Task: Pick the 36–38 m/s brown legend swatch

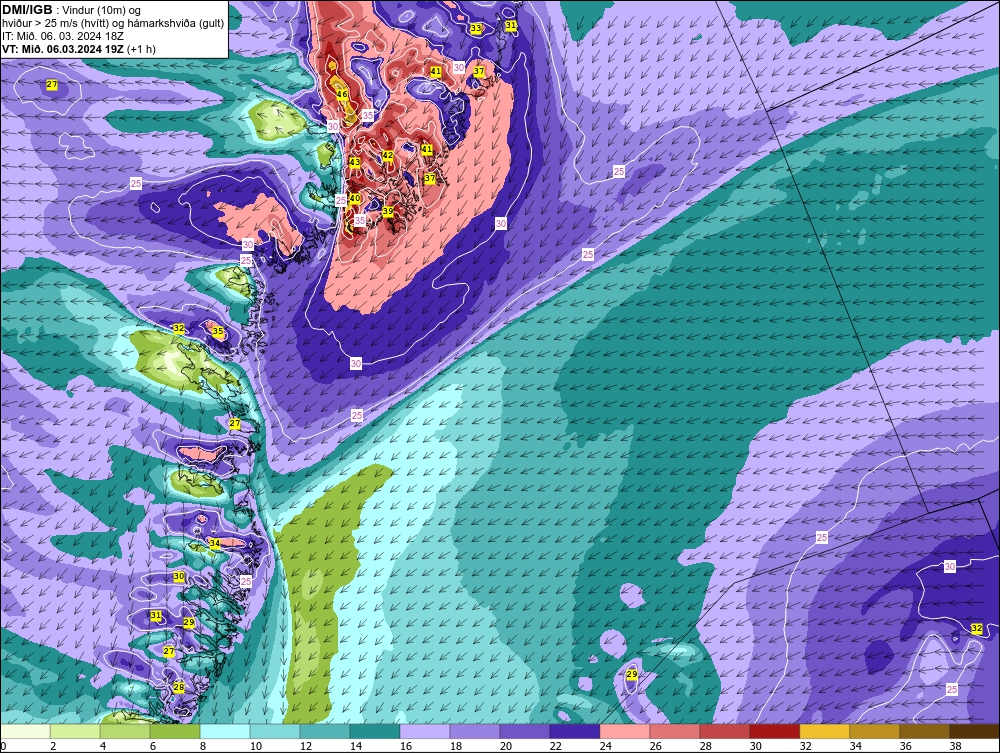Action: [925, 731]
